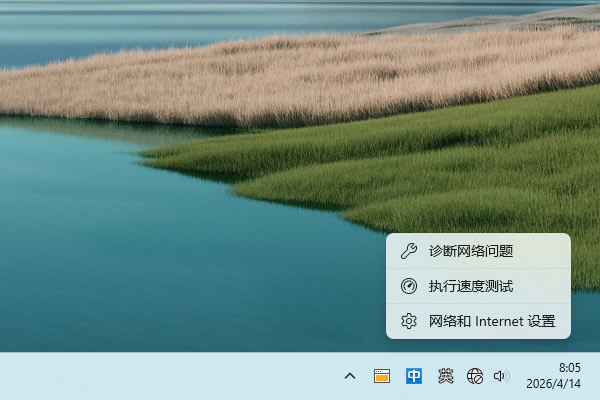The width and height of the screenshot is (600, 400).
Task: Click the wrench icon for network diagnosis
Action: [408, 251]
